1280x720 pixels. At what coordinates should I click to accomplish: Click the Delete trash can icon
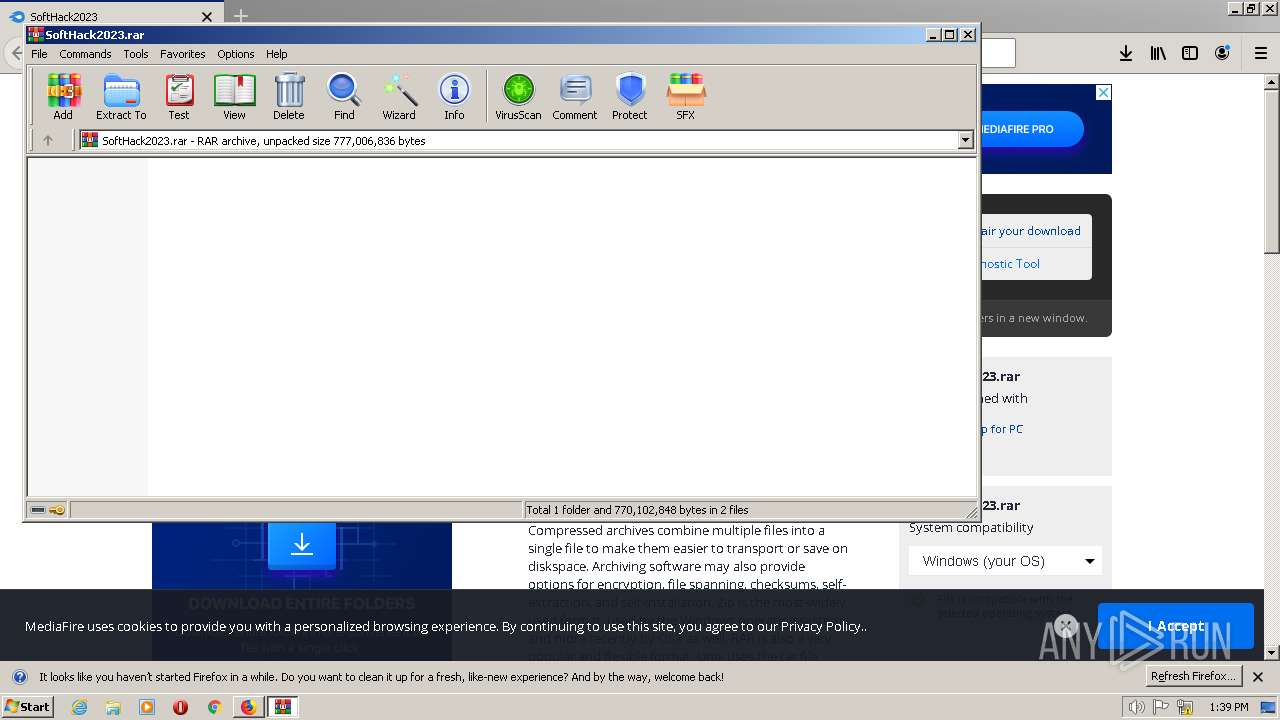coord(289,97)
